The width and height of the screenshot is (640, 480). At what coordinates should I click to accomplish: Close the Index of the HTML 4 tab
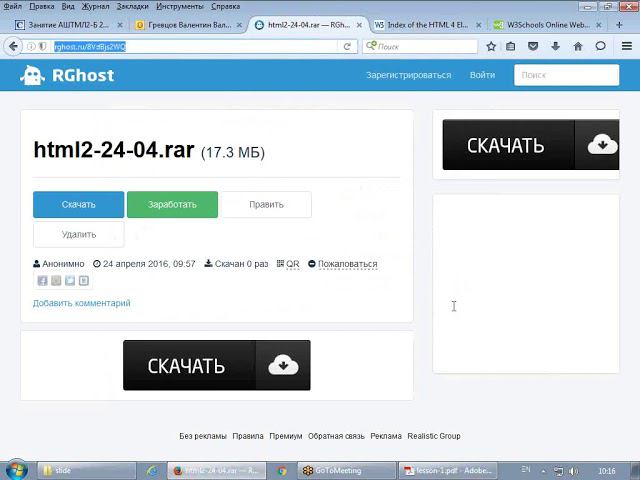coord(479,25)
